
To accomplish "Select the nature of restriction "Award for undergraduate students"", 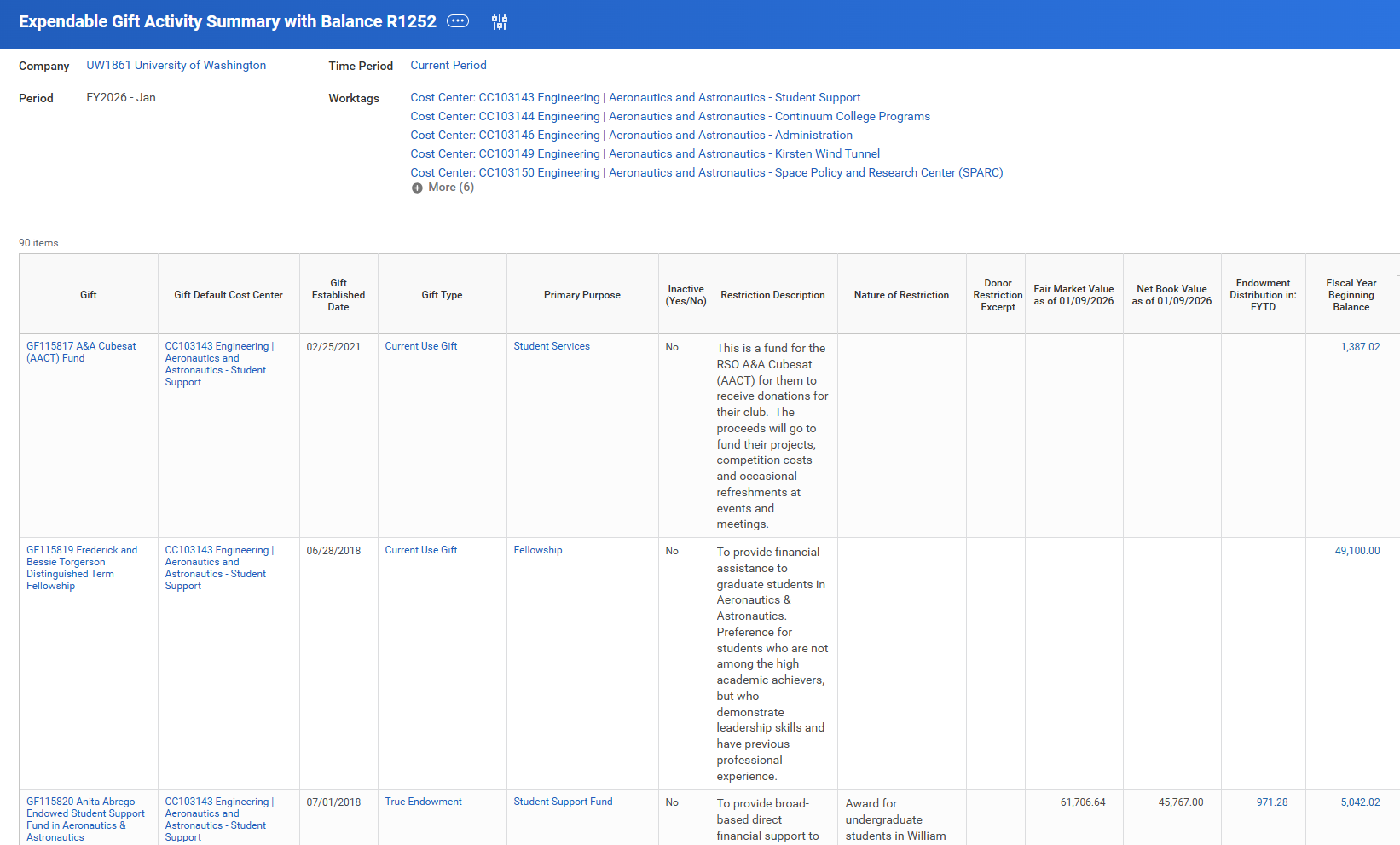I will [x=896, y=820].
